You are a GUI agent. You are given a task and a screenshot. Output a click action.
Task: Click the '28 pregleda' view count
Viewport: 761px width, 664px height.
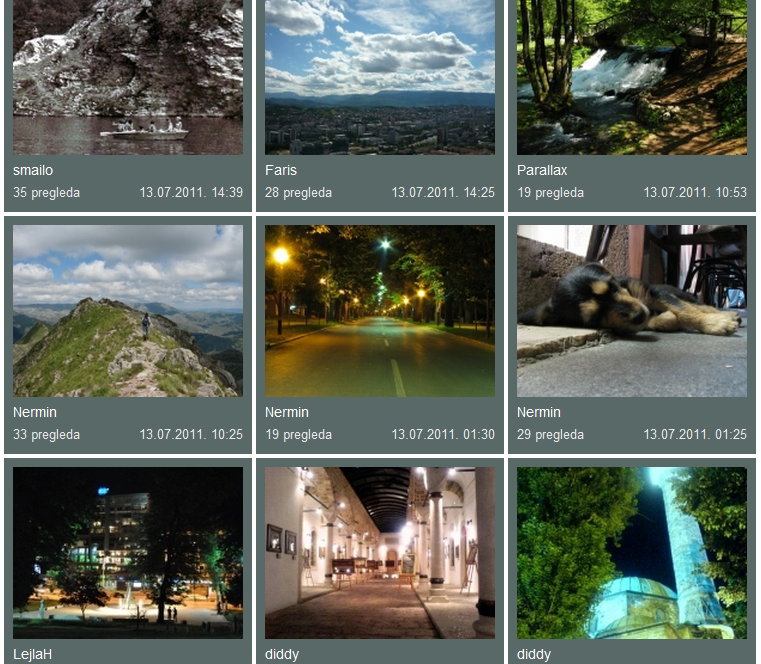pos(298,193)
